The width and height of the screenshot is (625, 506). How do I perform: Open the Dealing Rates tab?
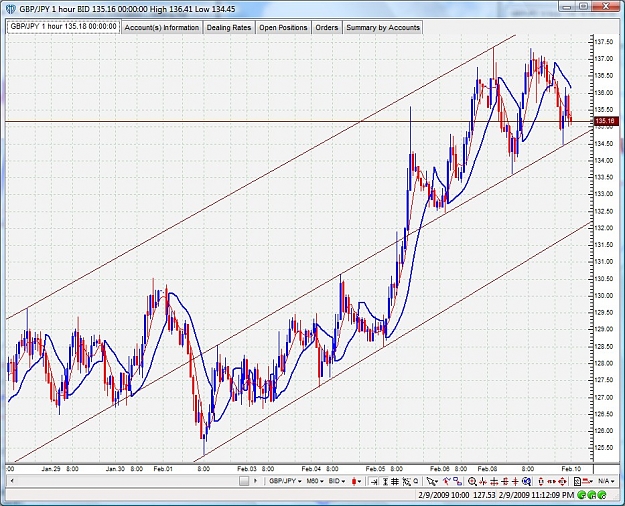tap(229, 28)
